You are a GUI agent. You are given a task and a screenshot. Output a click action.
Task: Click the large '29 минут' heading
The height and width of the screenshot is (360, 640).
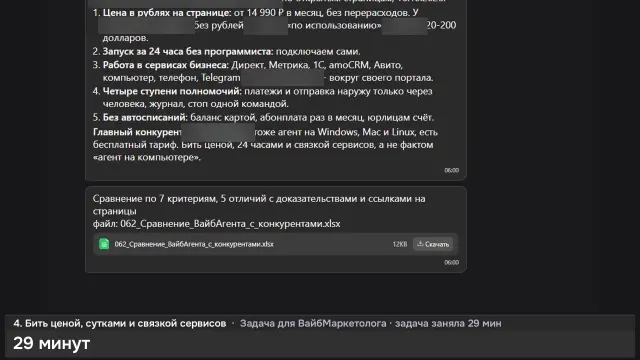pyautogui.click(x=51, y=343)
